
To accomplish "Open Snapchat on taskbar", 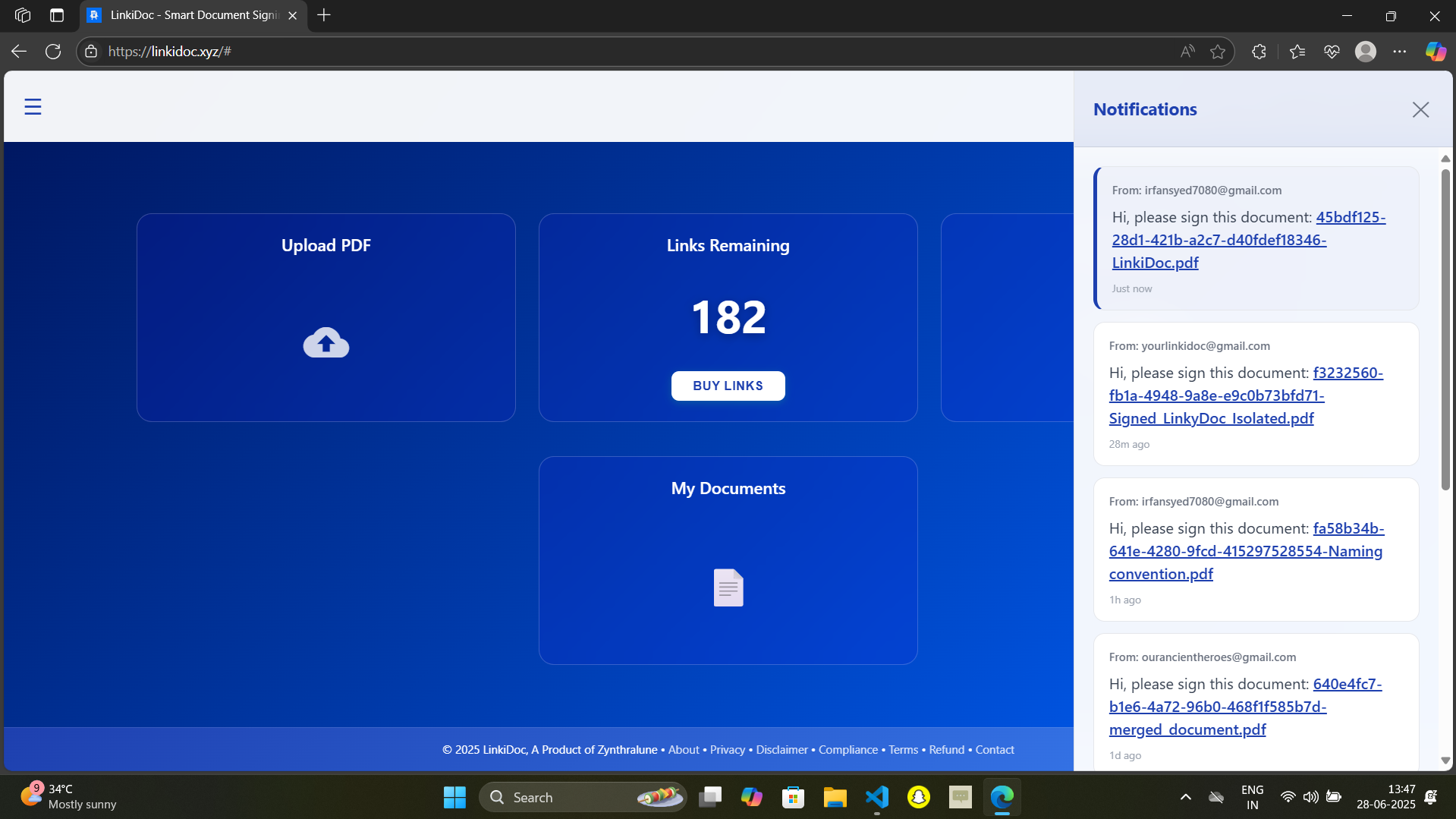I will [919, 797].
